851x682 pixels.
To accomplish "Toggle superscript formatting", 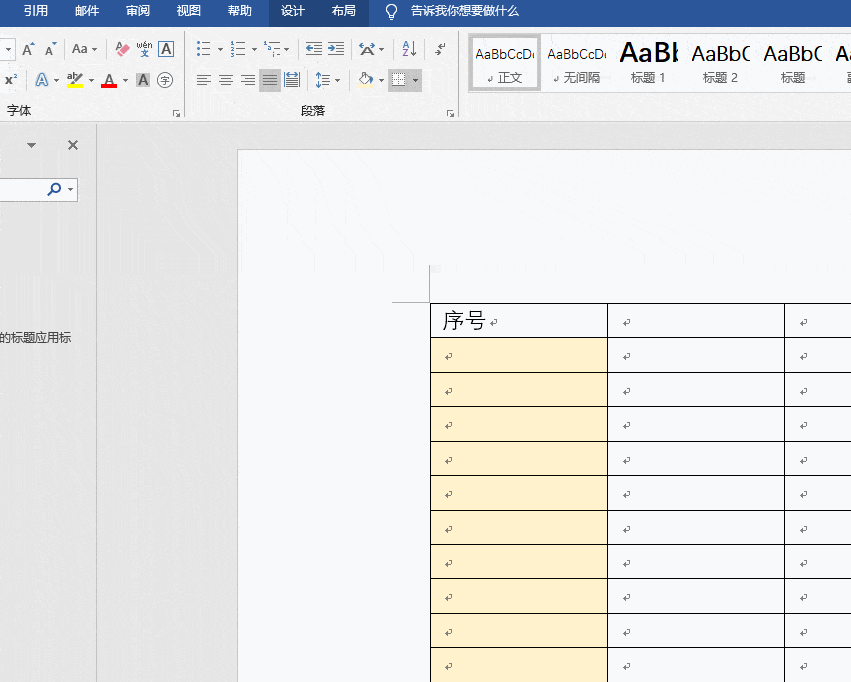I will [x=11, y=80].
